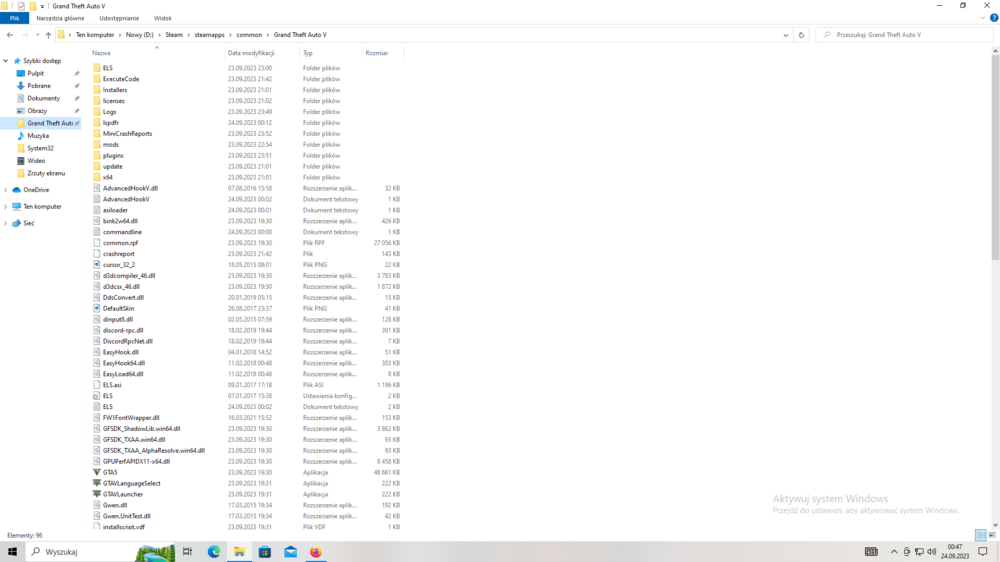Image resolution: width=1000 pixels, height=562 pixels.
Task: Select the GTAVLauncher application icon
Action: [x=97, y=494]
